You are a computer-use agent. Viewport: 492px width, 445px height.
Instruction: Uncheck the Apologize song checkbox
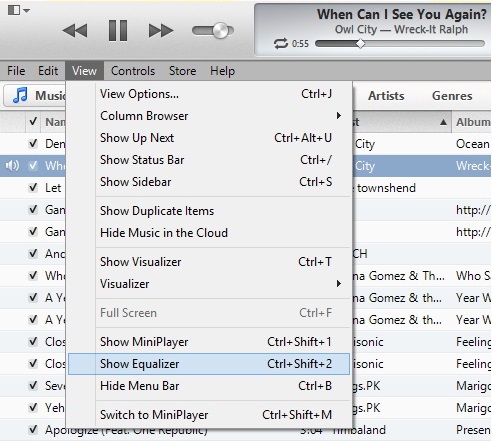(33, 430)
